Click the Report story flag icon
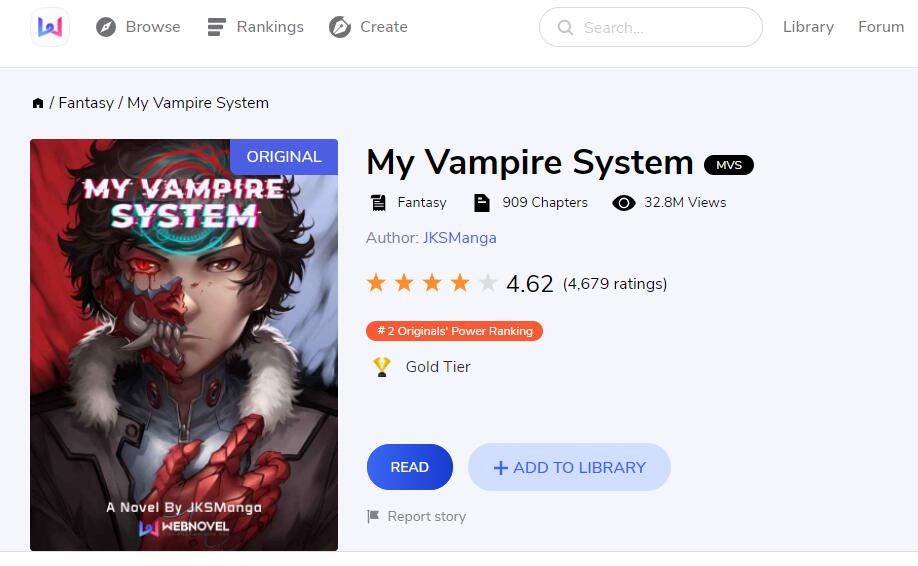 pyautogui.click(x=373, y=516)
